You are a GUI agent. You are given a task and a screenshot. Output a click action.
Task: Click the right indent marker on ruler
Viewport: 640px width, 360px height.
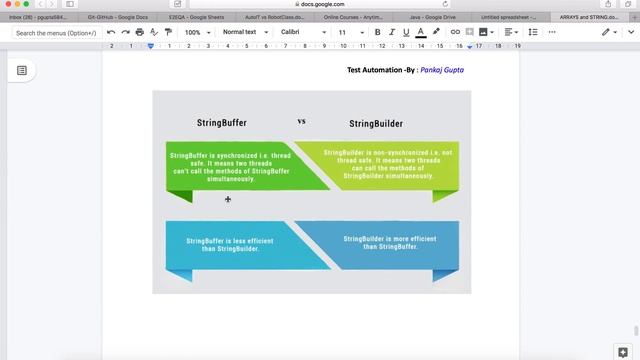(x=470, y=47)
